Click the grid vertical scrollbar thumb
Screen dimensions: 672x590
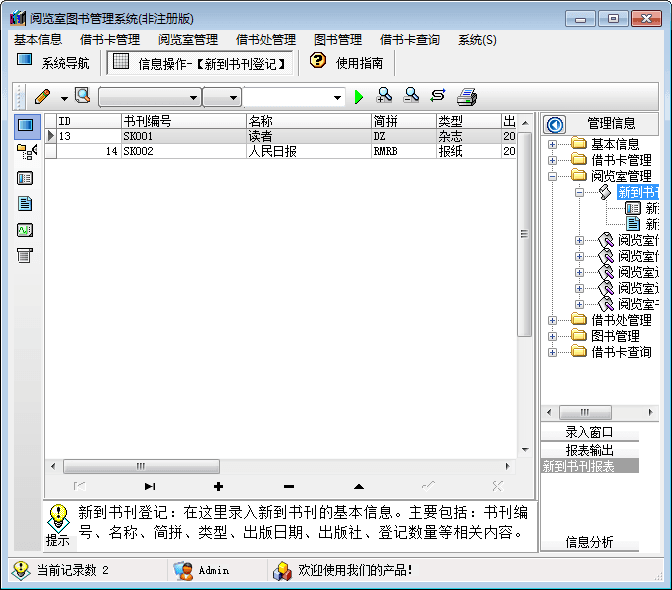(x=524, y=234)
